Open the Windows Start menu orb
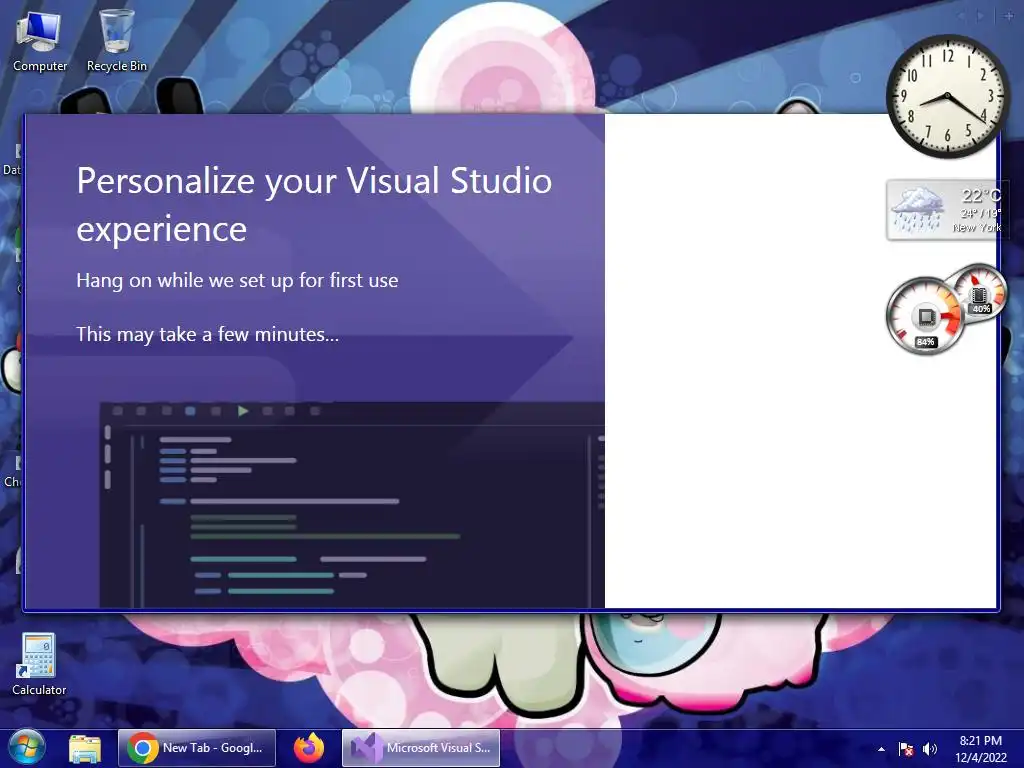The width and height of the screenshot is (1024, 768). point(26,748)
